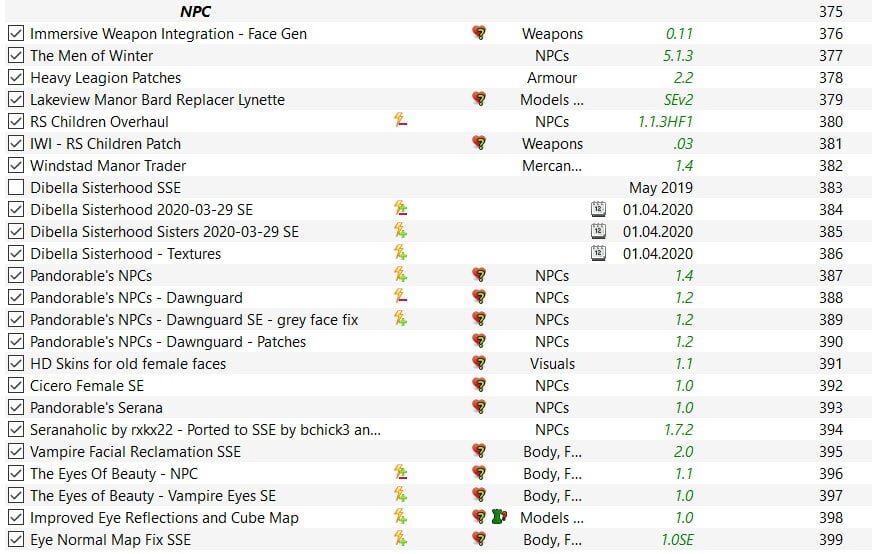Click priority number 399 for Eye Normal Map Fix
This screenshot has width=872, height=554.
[x=830, y=539]
